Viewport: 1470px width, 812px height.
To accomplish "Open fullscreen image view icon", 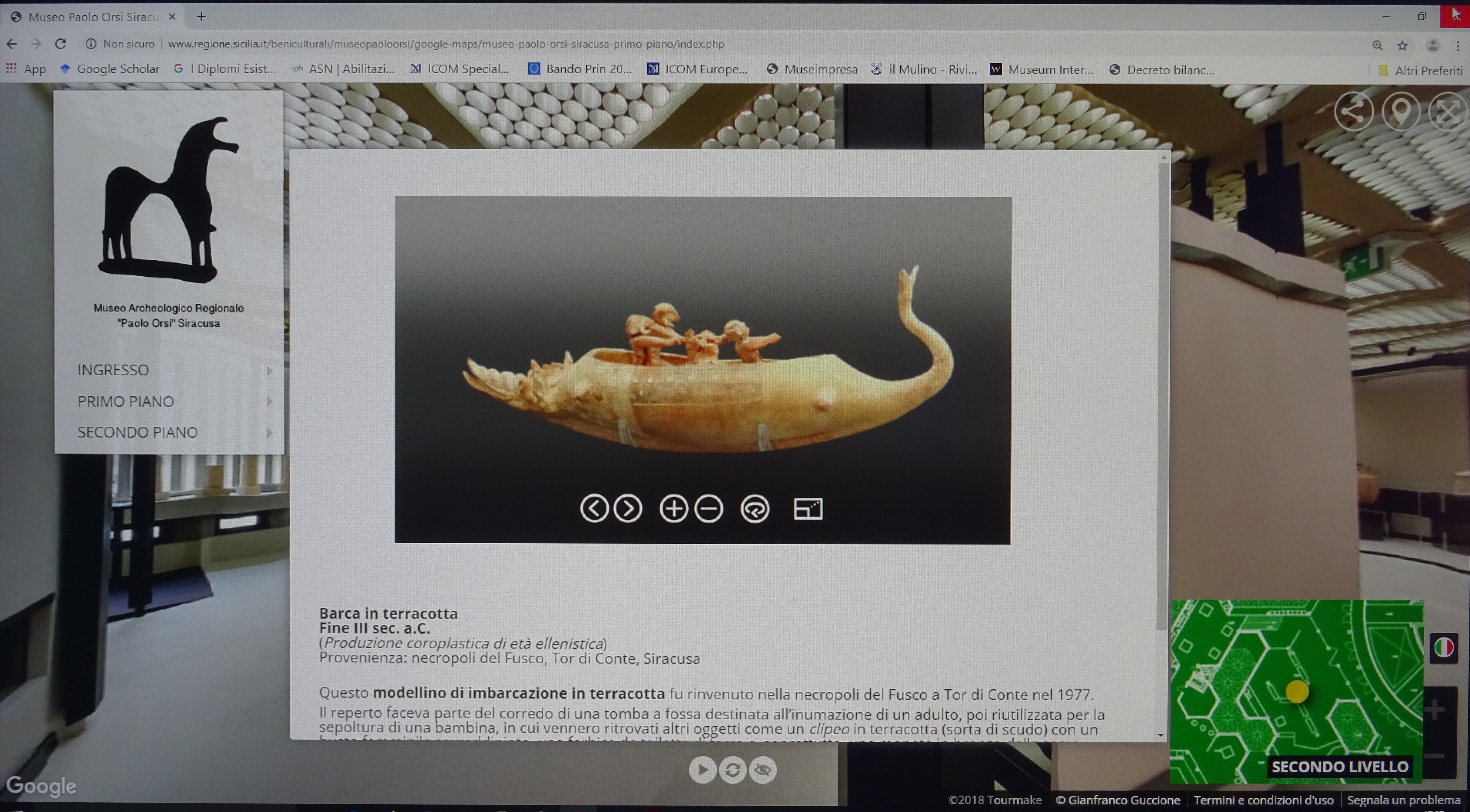I will tap(808, 508).
